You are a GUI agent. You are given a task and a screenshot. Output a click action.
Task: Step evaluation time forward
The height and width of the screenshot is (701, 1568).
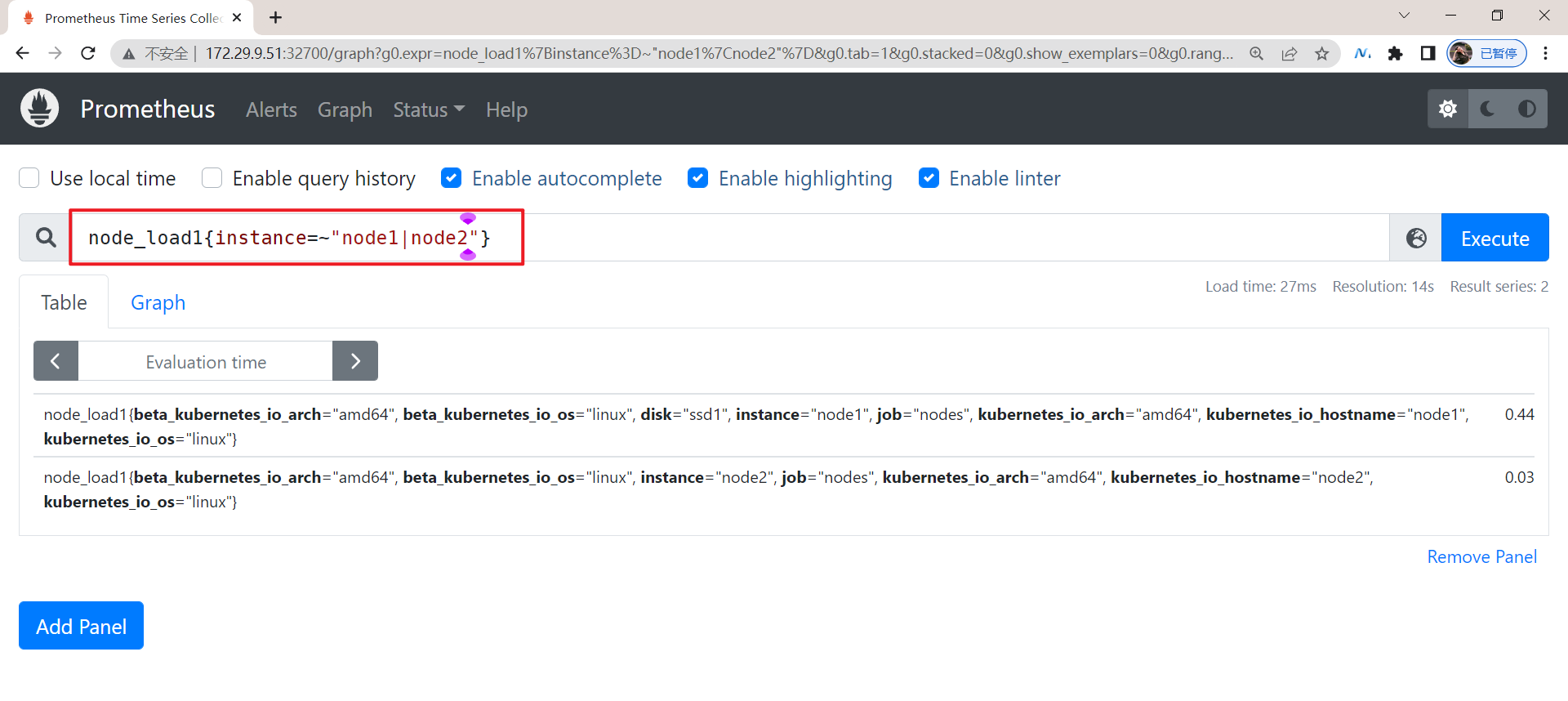(355, 361)
